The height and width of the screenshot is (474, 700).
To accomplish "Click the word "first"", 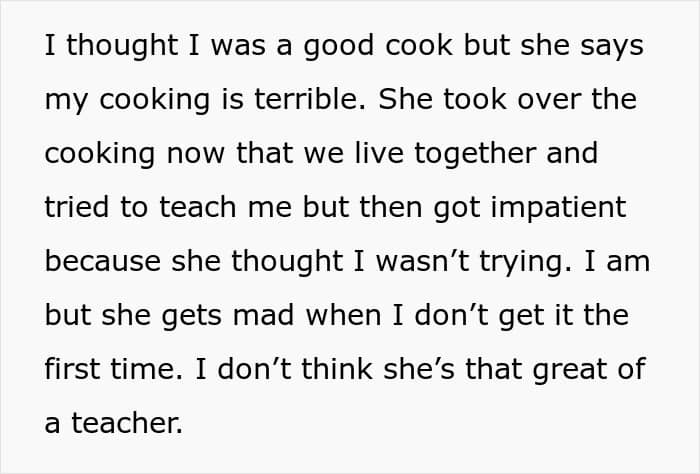I will 72,369.
